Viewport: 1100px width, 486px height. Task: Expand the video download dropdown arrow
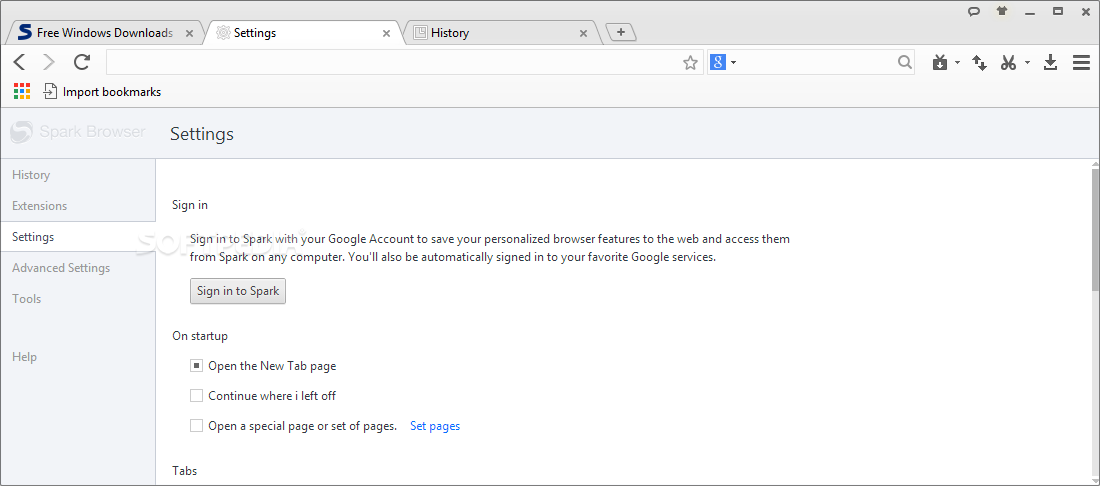(x=957, y=63)
